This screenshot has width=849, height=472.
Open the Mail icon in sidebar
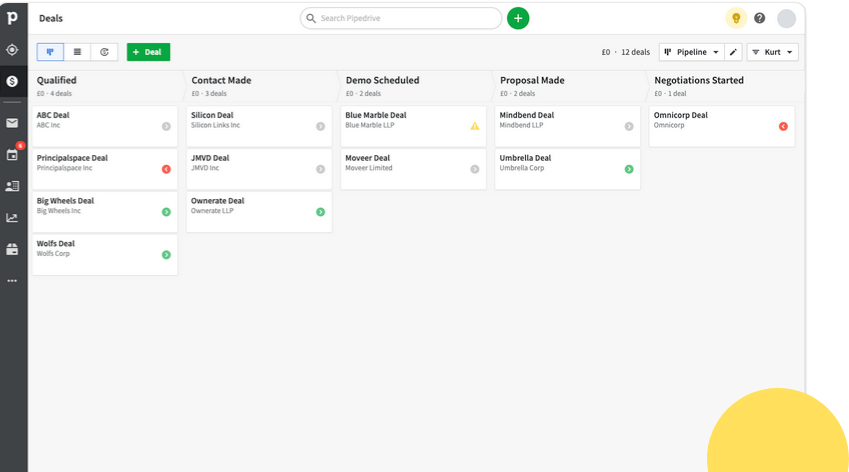12,123
